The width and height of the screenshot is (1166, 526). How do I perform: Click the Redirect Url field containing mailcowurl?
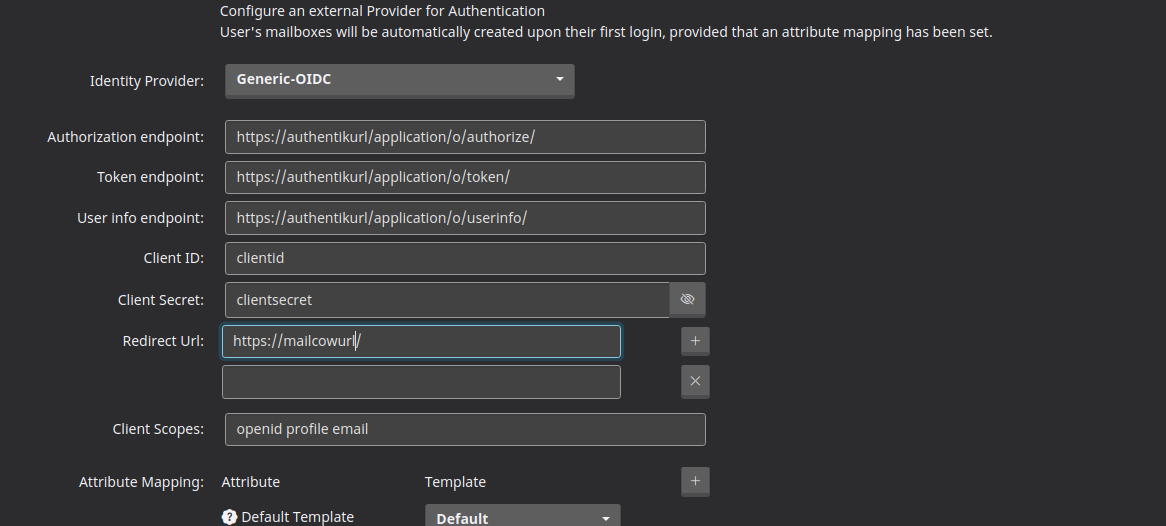click(x=421, y=341)
